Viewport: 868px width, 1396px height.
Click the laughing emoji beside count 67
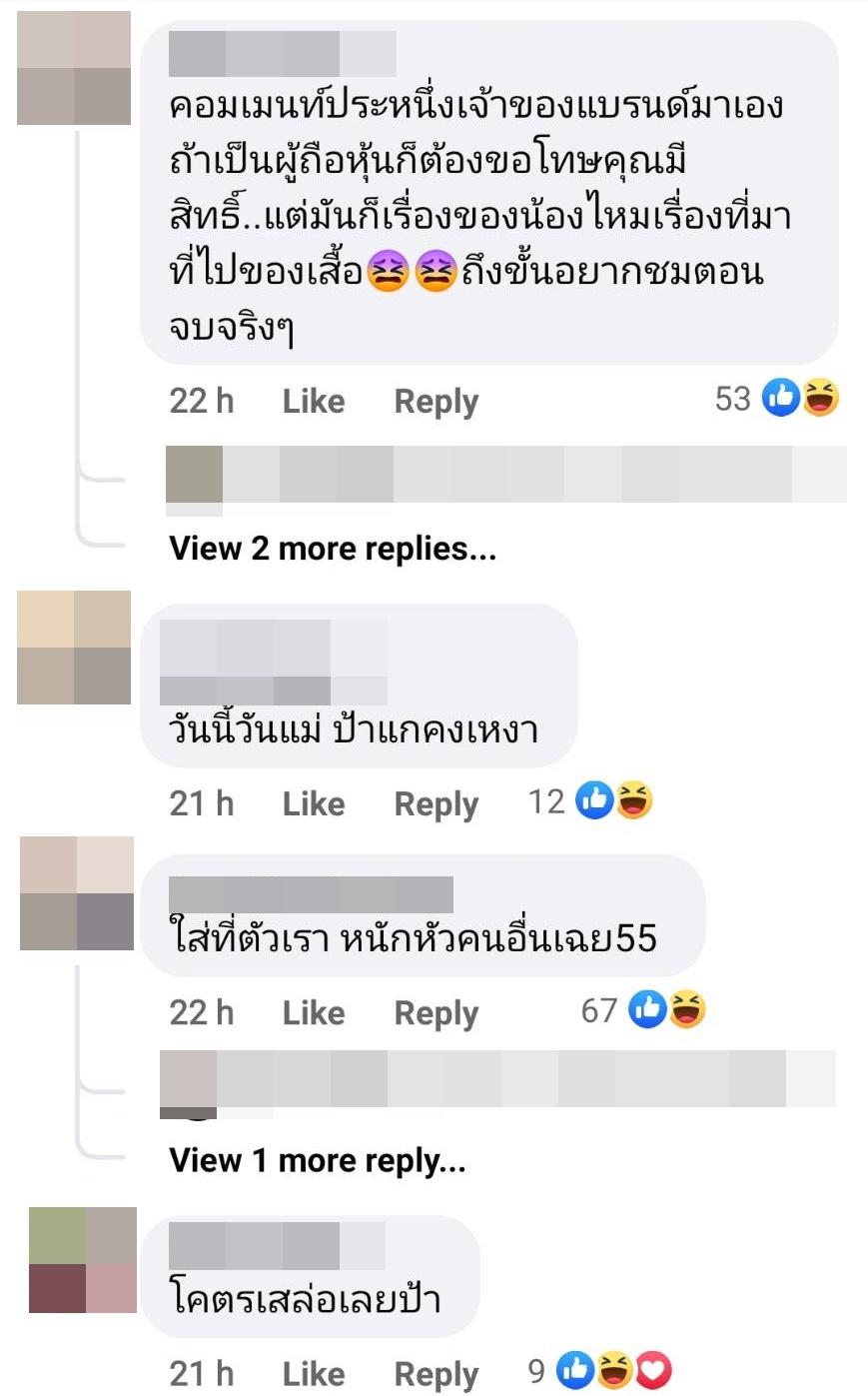pyautogui.click(x=686, y=1009)
